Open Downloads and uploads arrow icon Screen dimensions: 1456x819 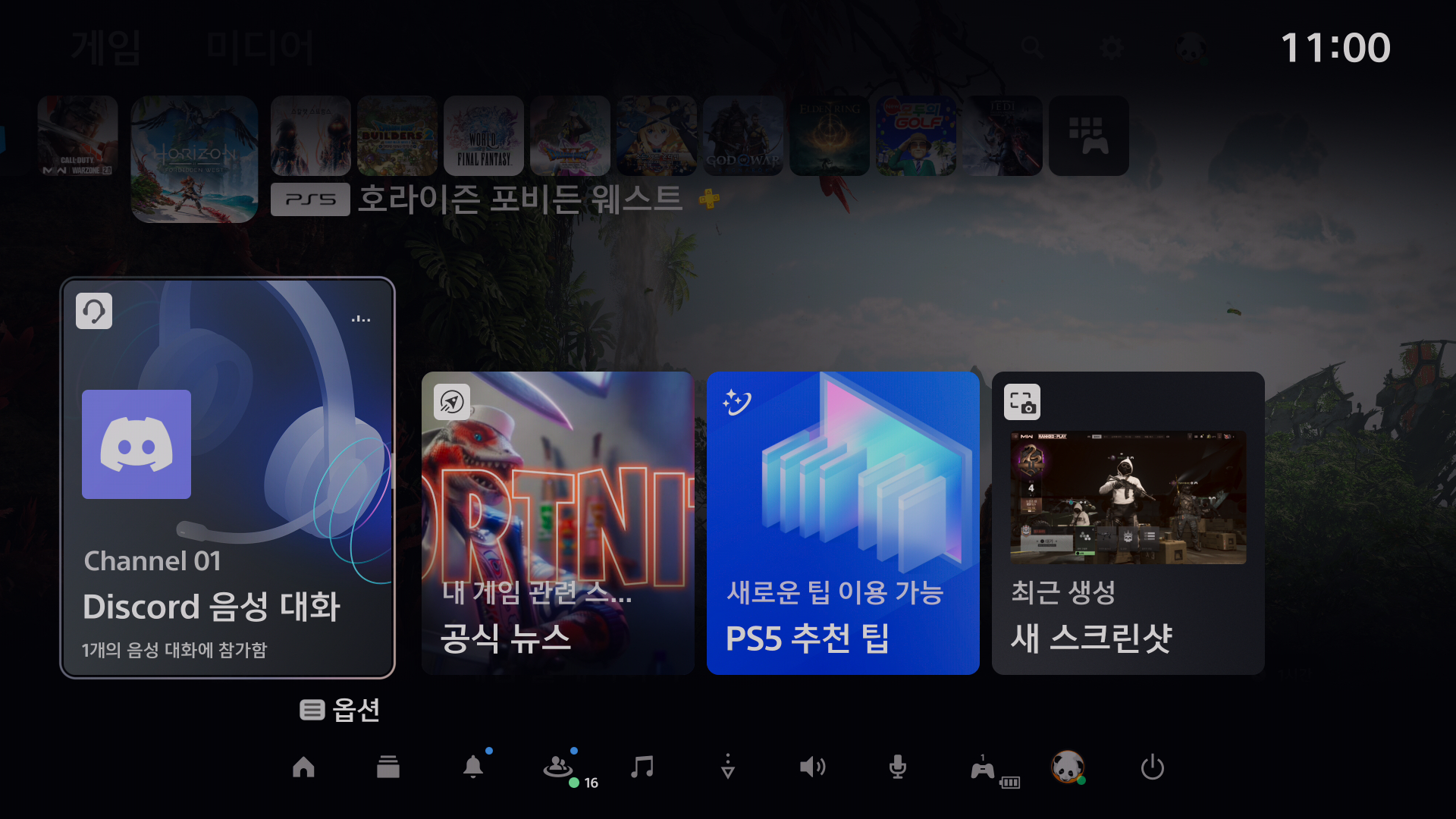pyautogui.click(x=728, y=767)
